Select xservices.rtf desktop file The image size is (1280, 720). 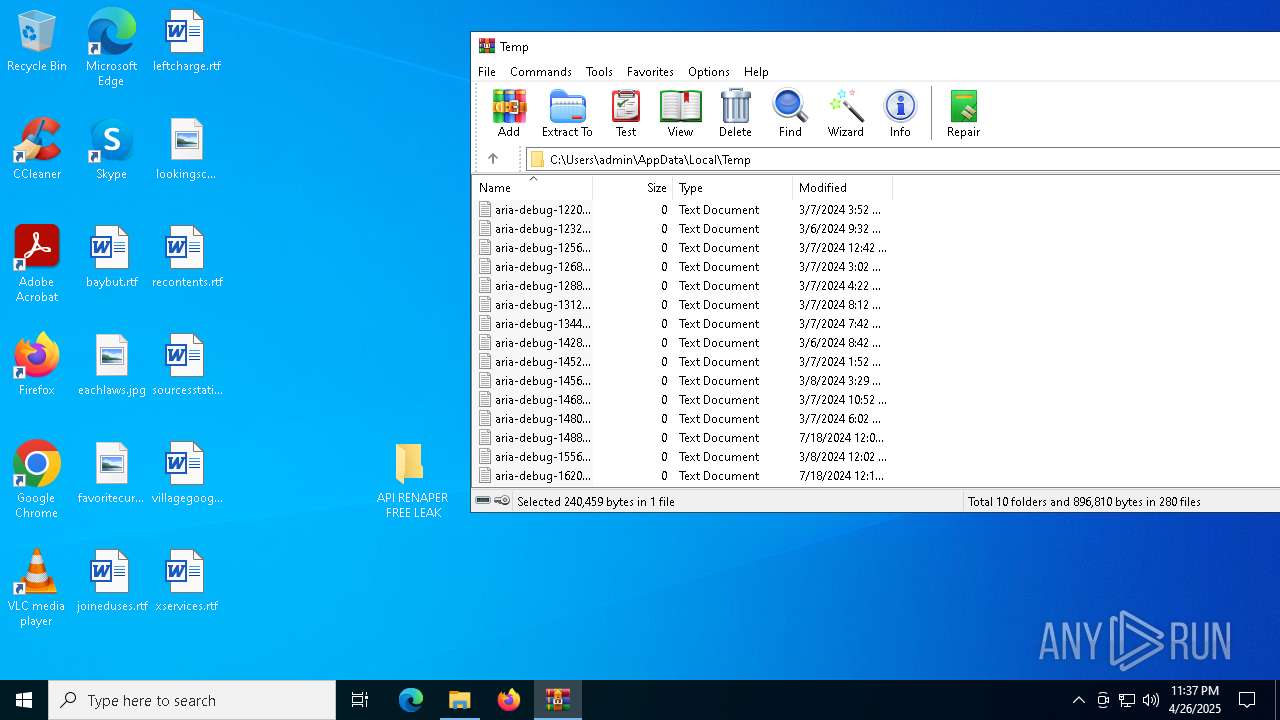coord(187,582)
